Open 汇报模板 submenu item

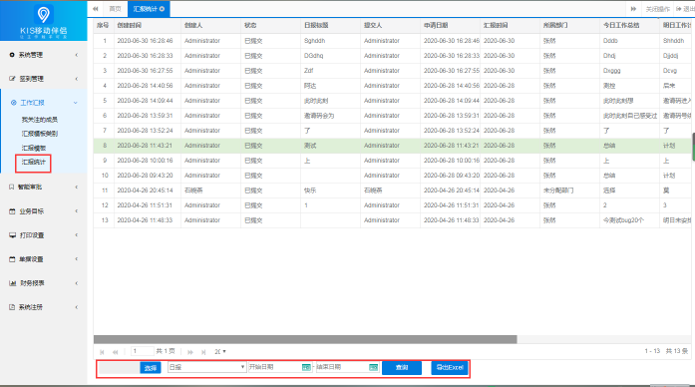coord(34,148)
